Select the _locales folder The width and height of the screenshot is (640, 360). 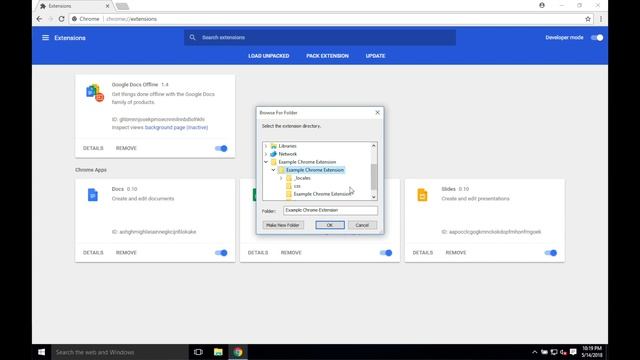pyautogui.click(x=302, y=178)
